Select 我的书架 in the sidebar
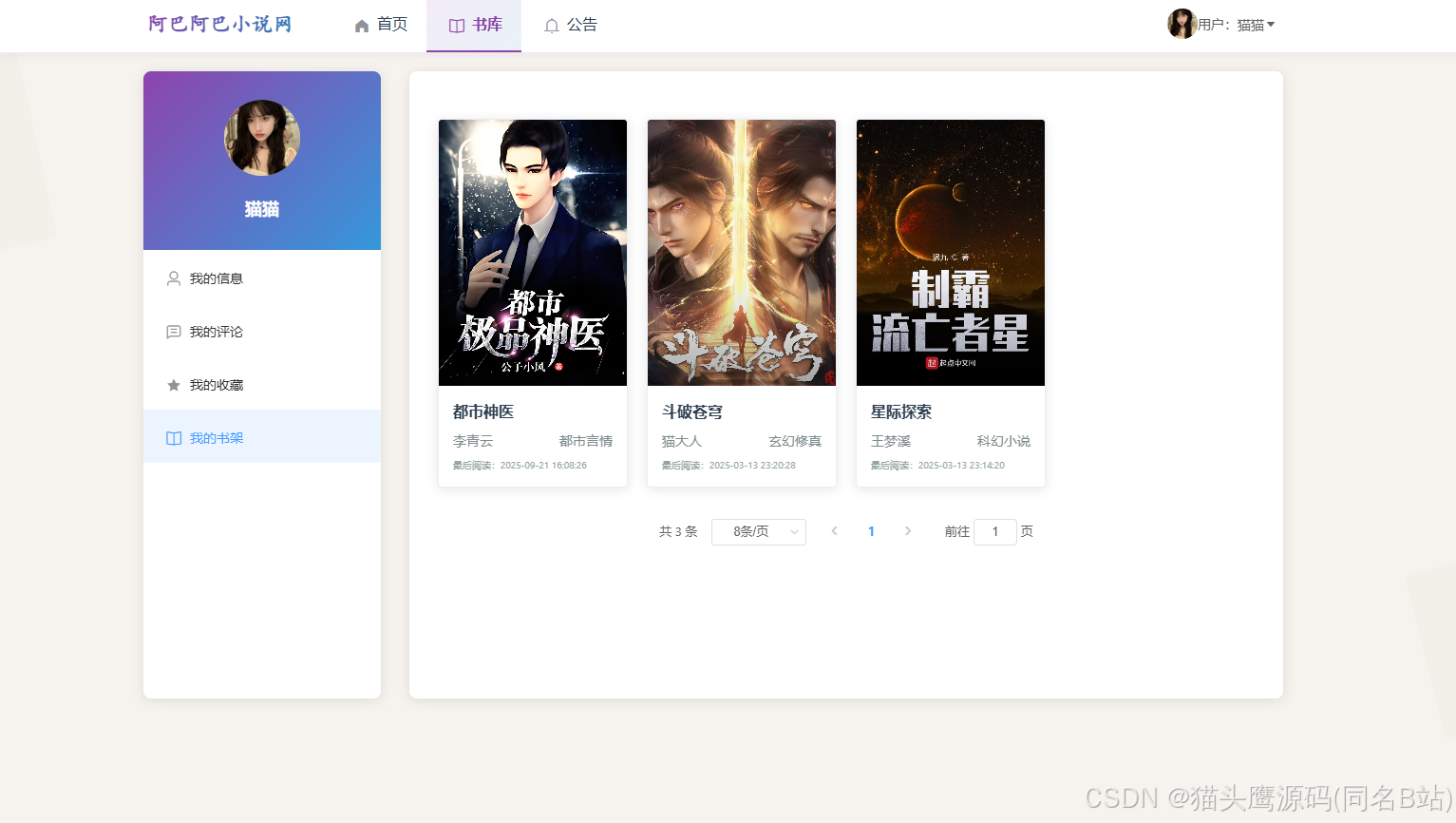 (x=262, y=436)
